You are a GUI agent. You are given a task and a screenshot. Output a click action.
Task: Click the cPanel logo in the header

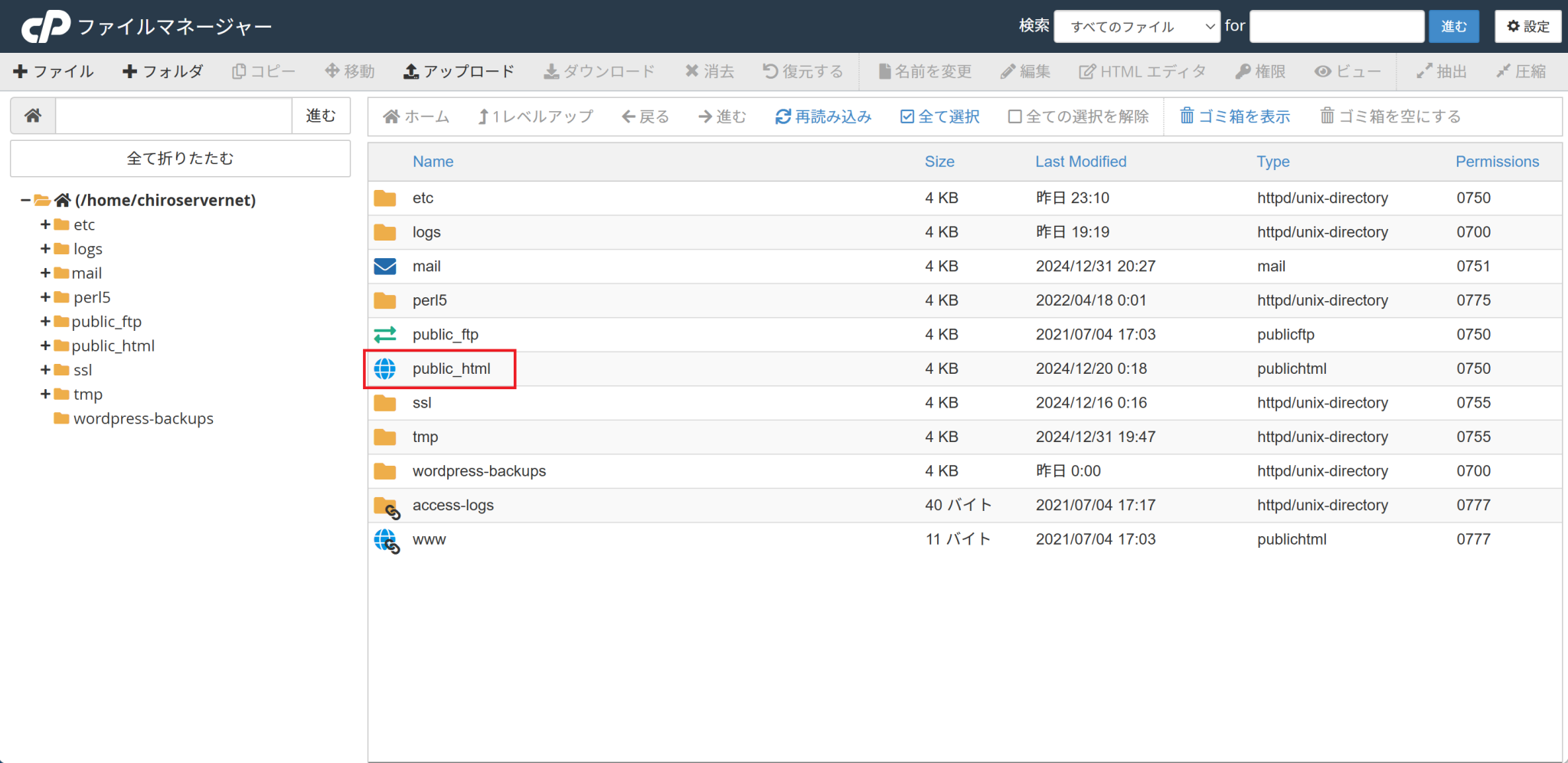[x=47, y=25]
